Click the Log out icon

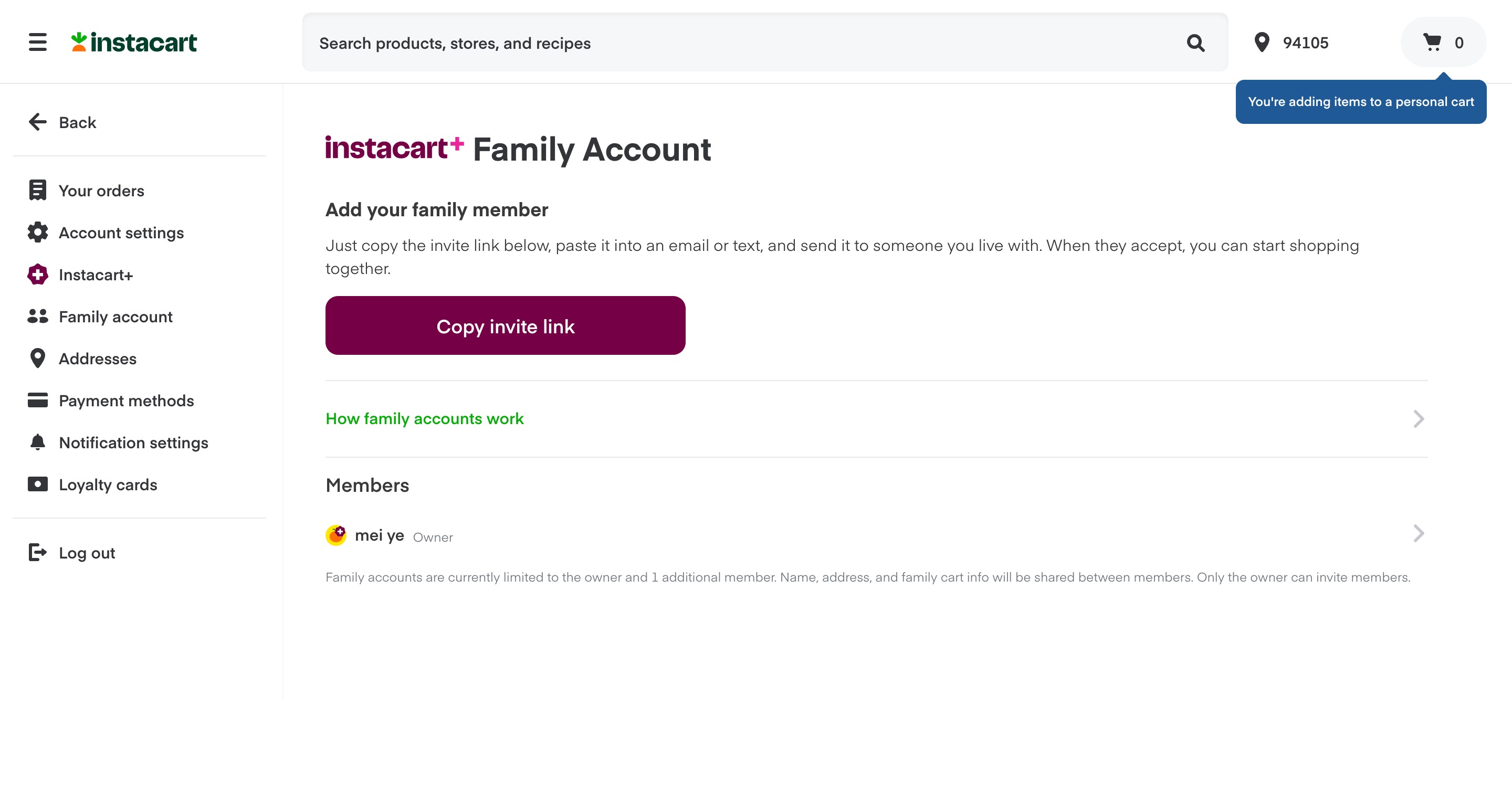[38, 552]
